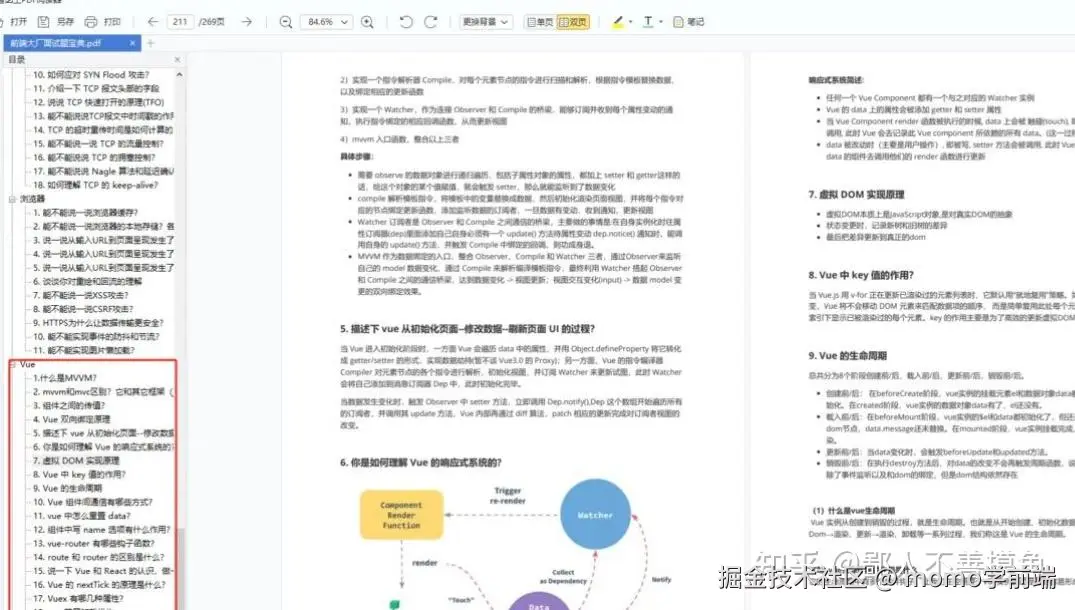This screenshot has width=1075, height=610.
Task: Open outline item 14. route 和 router 的区别
Action: (99, 557)
